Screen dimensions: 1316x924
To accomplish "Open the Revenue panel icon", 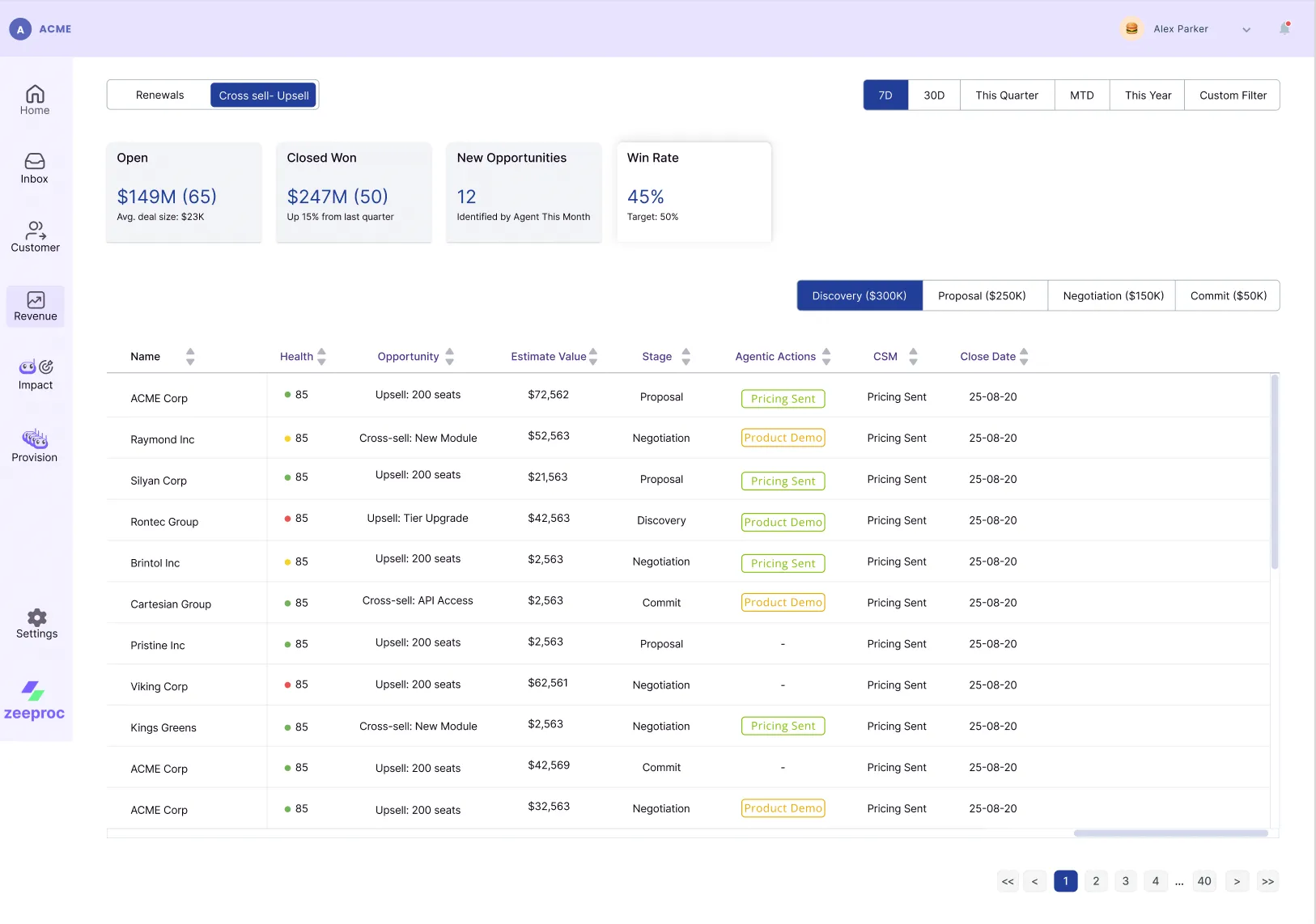I will [34, 306].
